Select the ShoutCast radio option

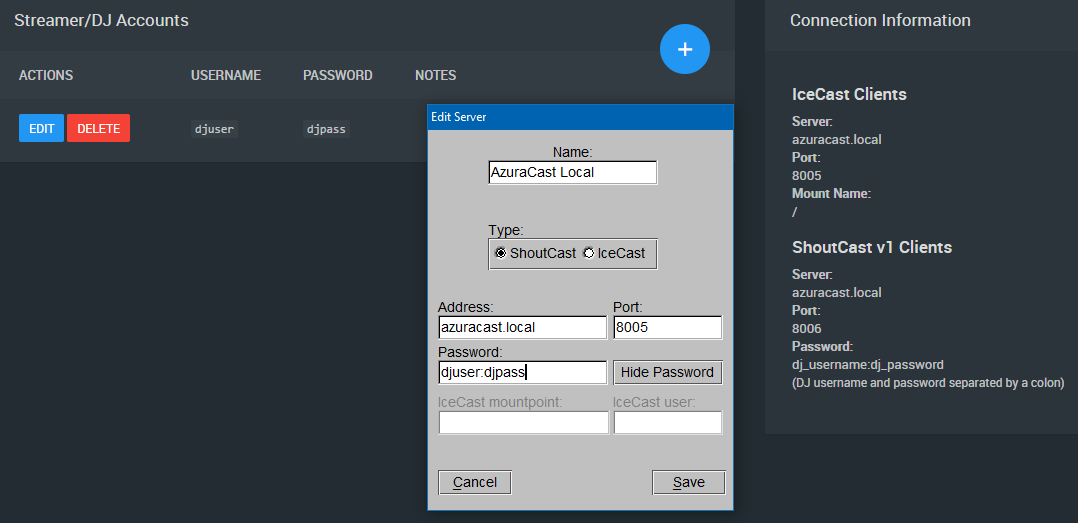click(x=536, y=253)
